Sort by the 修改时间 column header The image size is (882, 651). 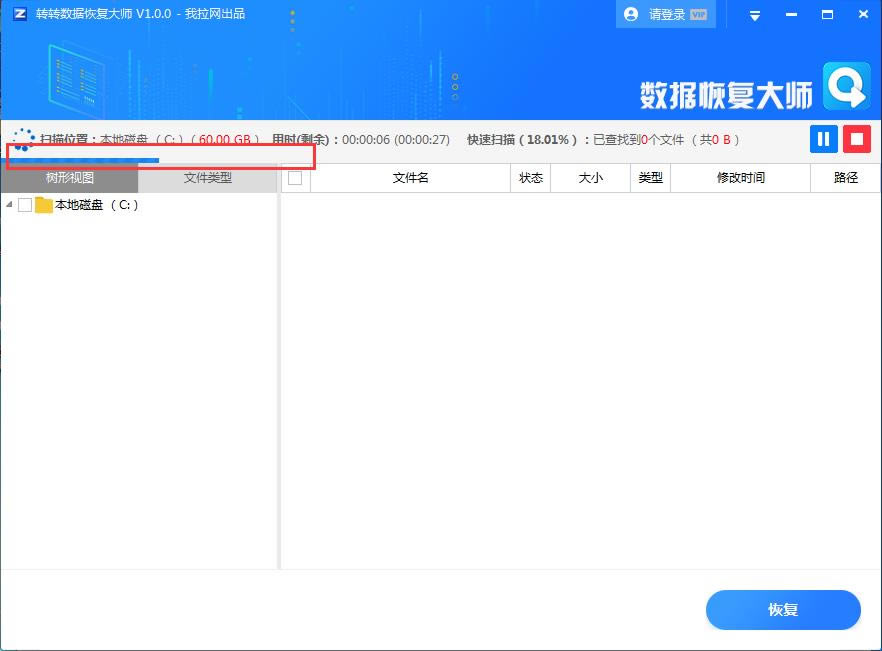[x=740, y=178]
